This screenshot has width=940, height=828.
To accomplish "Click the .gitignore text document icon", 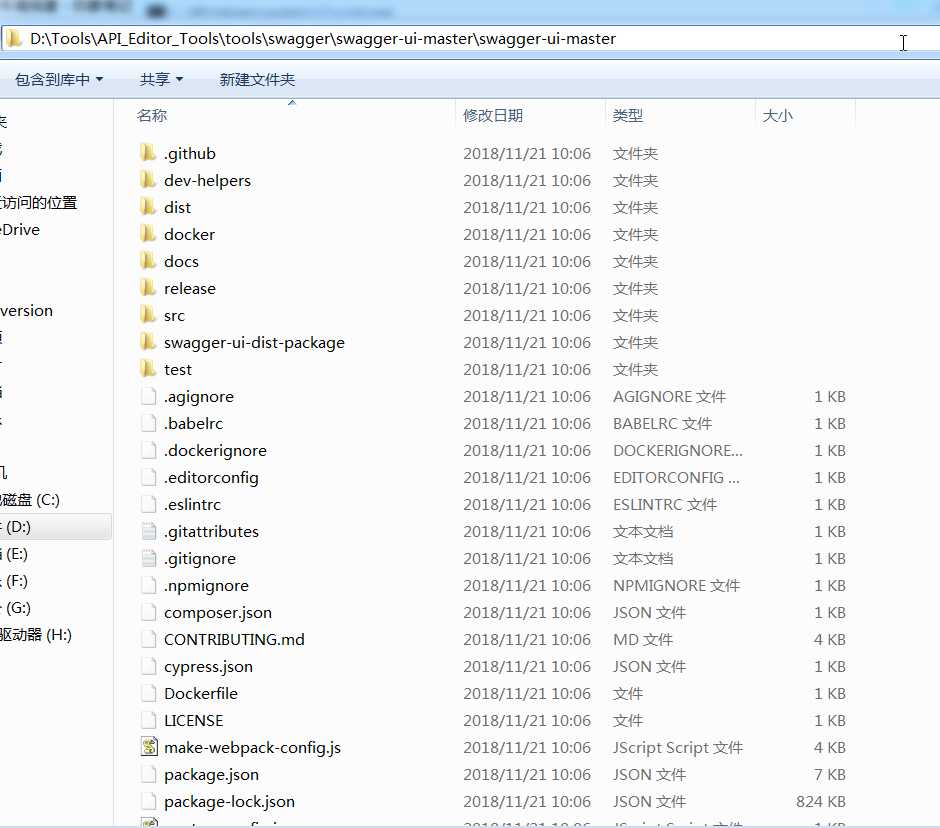I will pos(149,558).
